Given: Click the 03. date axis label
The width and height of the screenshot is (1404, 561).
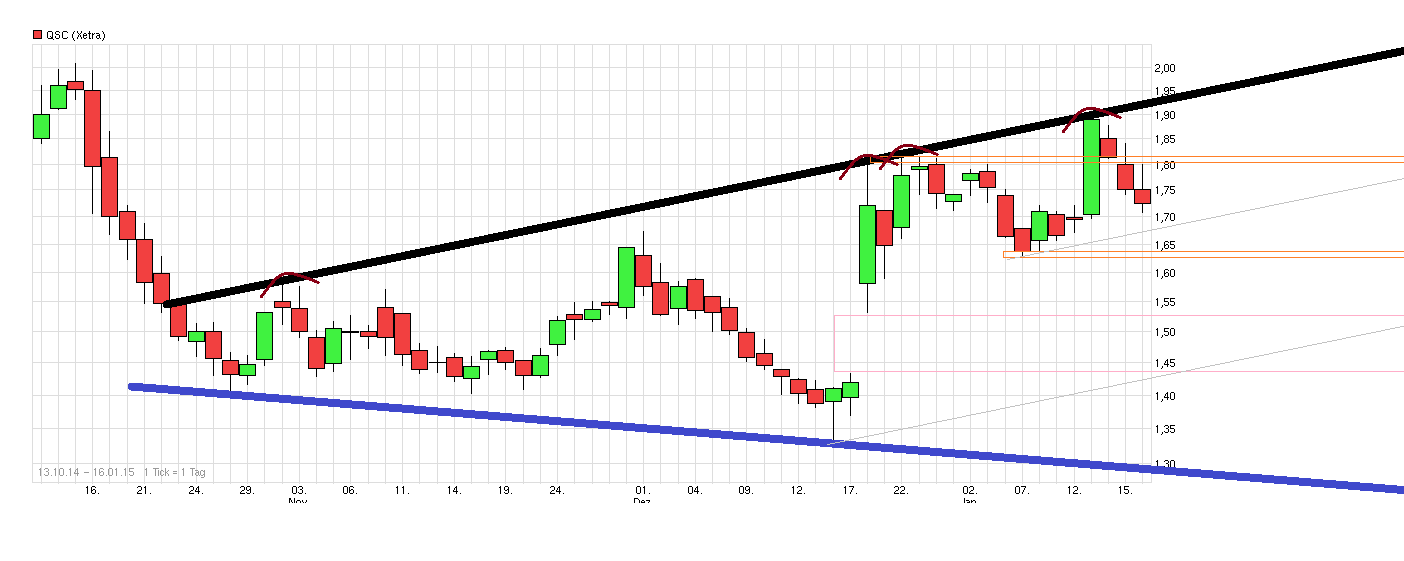Looking at the screenshot, I should click(298, 491).
